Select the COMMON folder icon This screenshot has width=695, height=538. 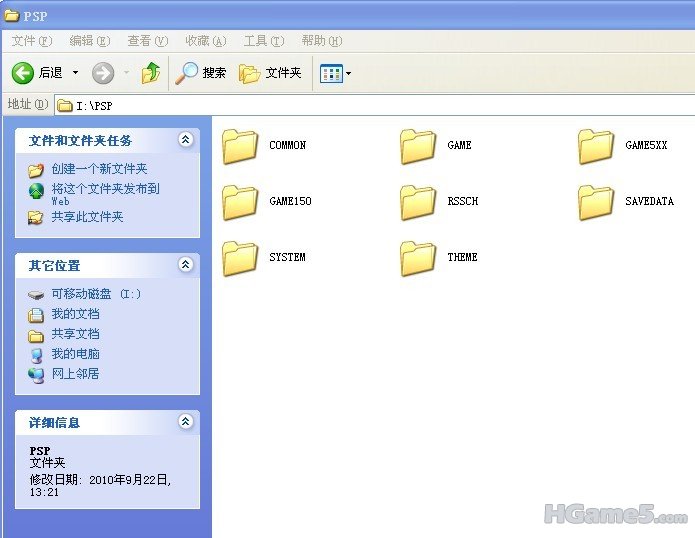240,147
